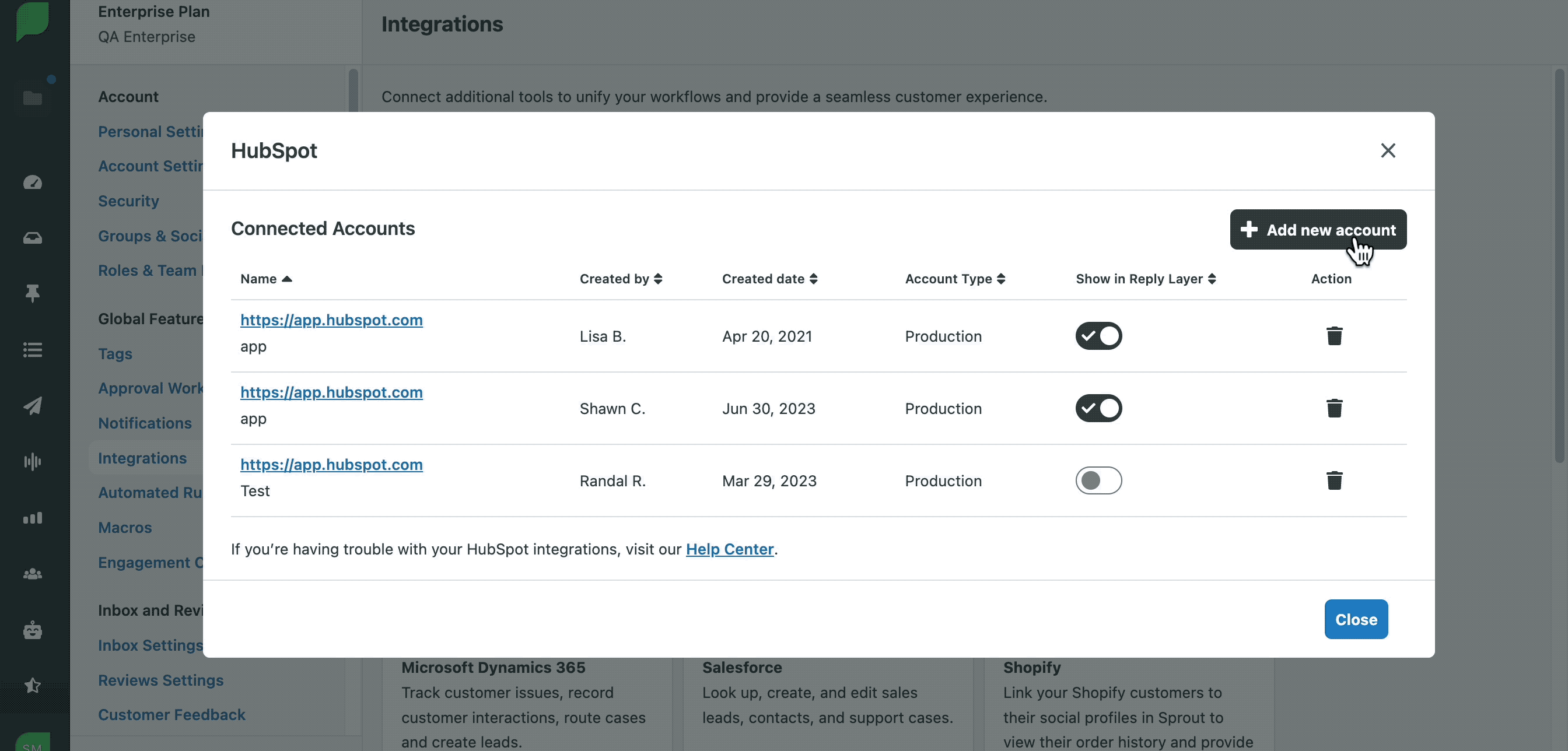Open the bar chart reports icon

point(32,518)
